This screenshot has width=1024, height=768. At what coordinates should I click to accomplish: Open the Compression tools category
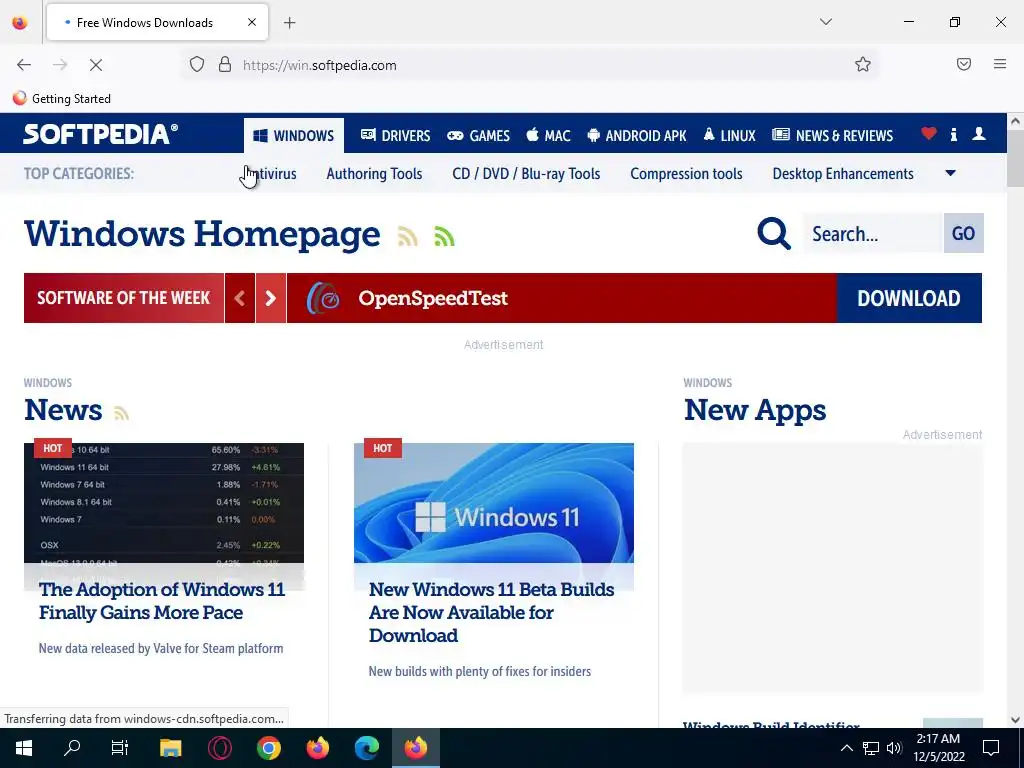click(686, 174)
